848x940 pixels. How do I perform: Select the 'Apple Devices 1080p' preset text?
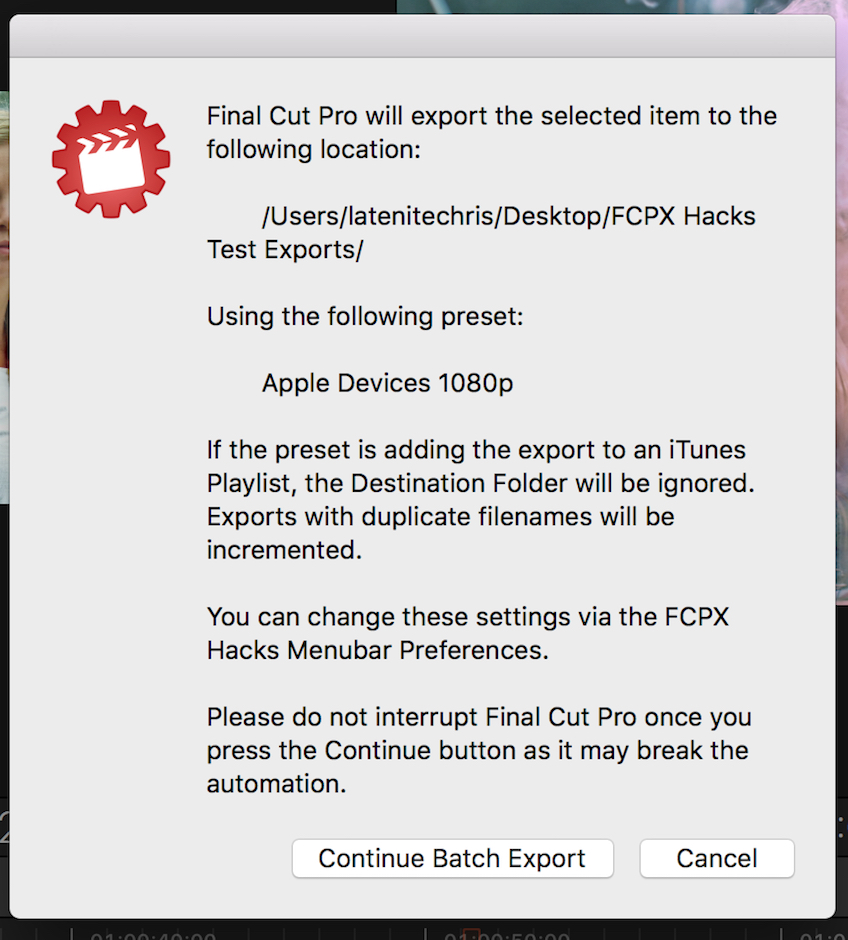387,383
